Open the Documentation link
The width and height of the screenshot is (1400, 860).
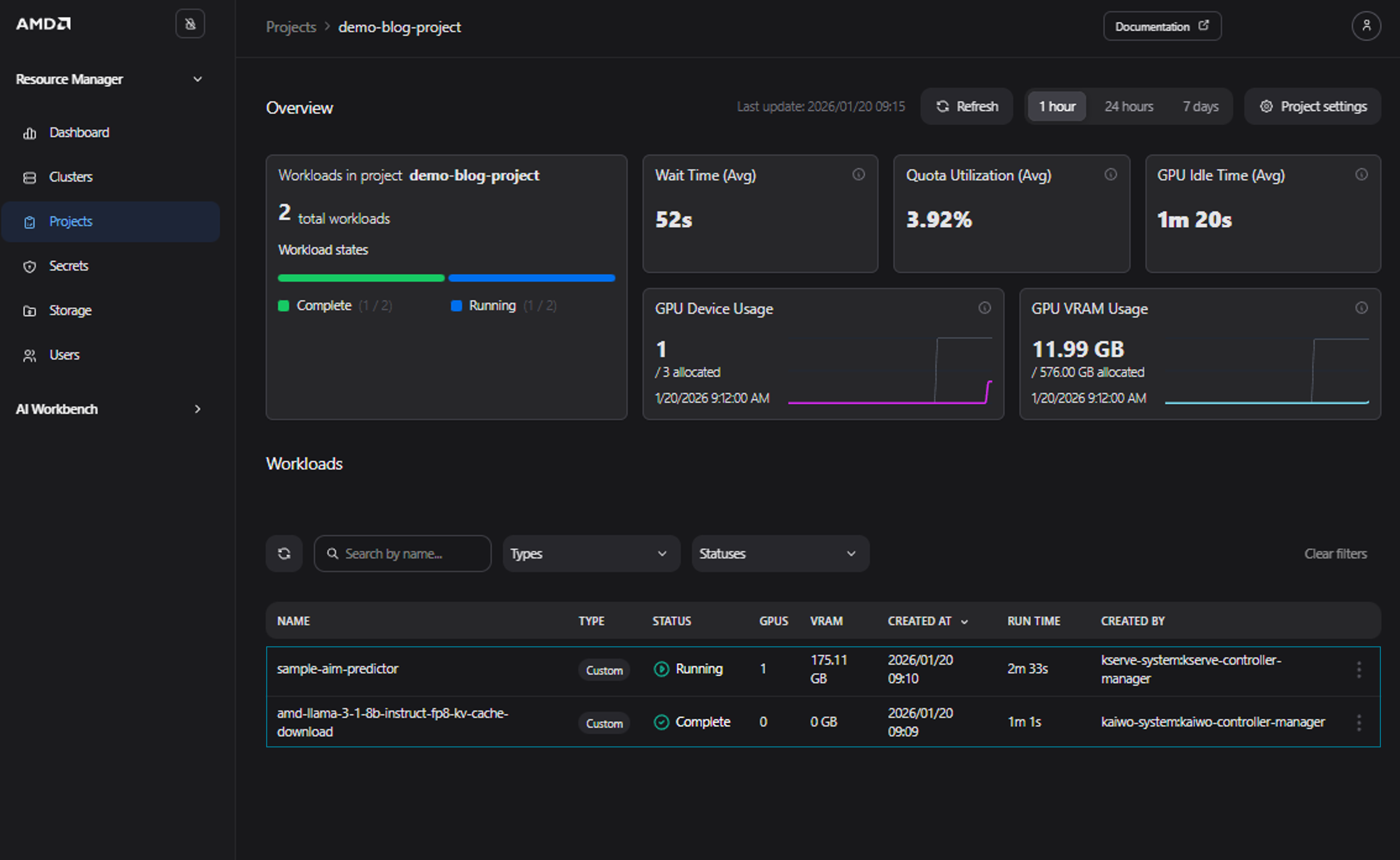click(1162, 26)
